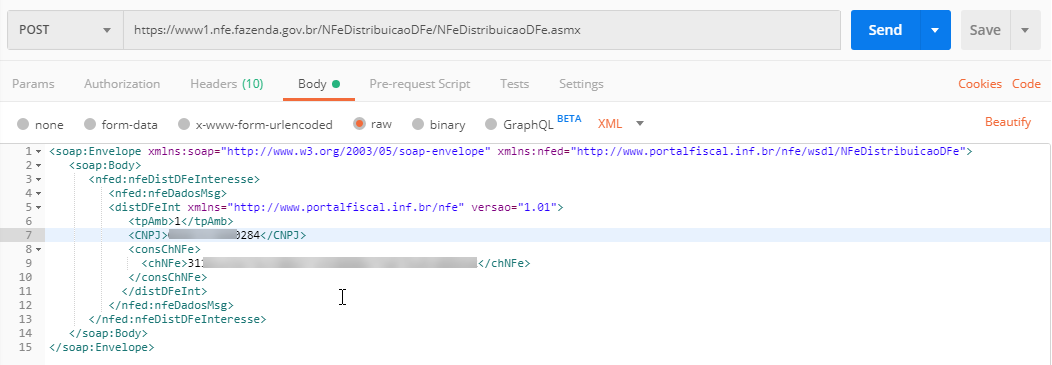Select the closing </soap:Body> tag

tap(108, 333)
